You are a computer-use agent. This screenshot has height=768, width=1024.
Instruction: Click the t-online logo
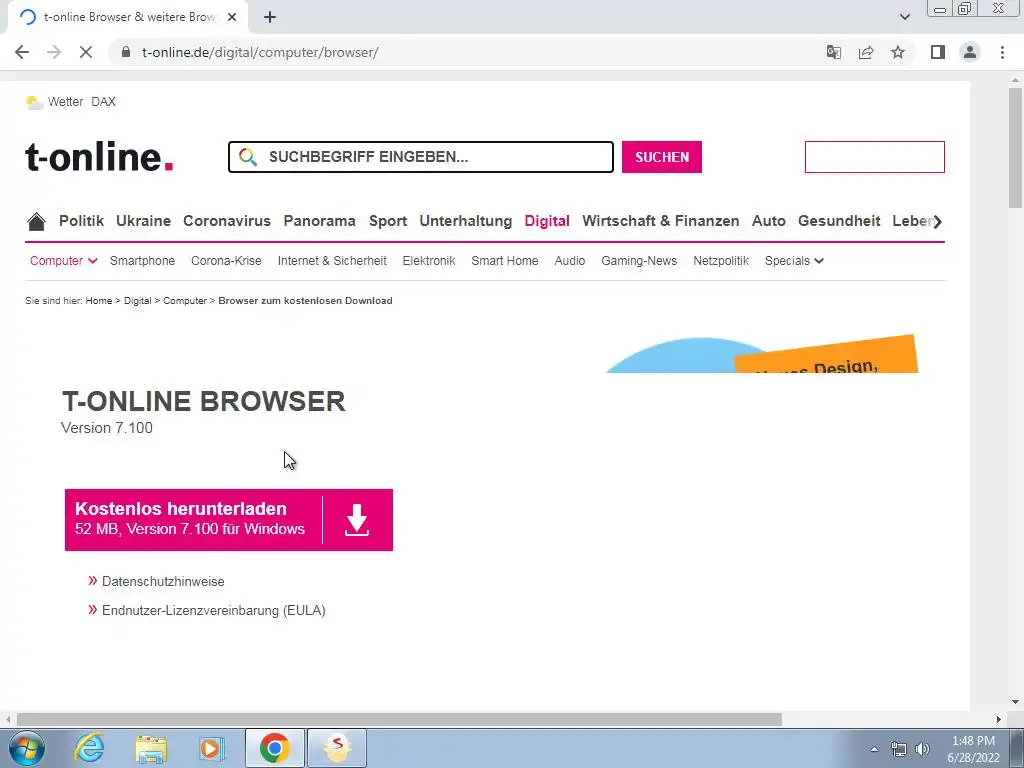[99, 157]
